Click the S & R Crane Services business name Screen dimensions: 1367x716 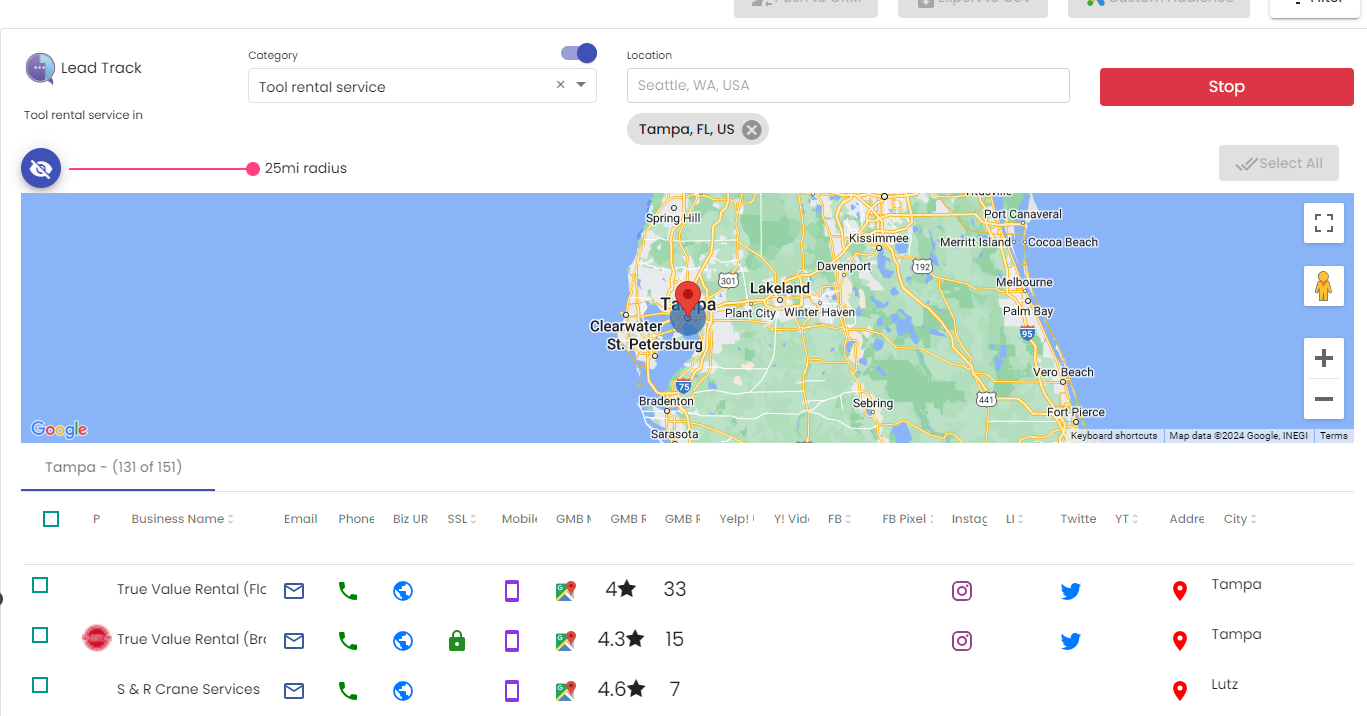point(188,689)
